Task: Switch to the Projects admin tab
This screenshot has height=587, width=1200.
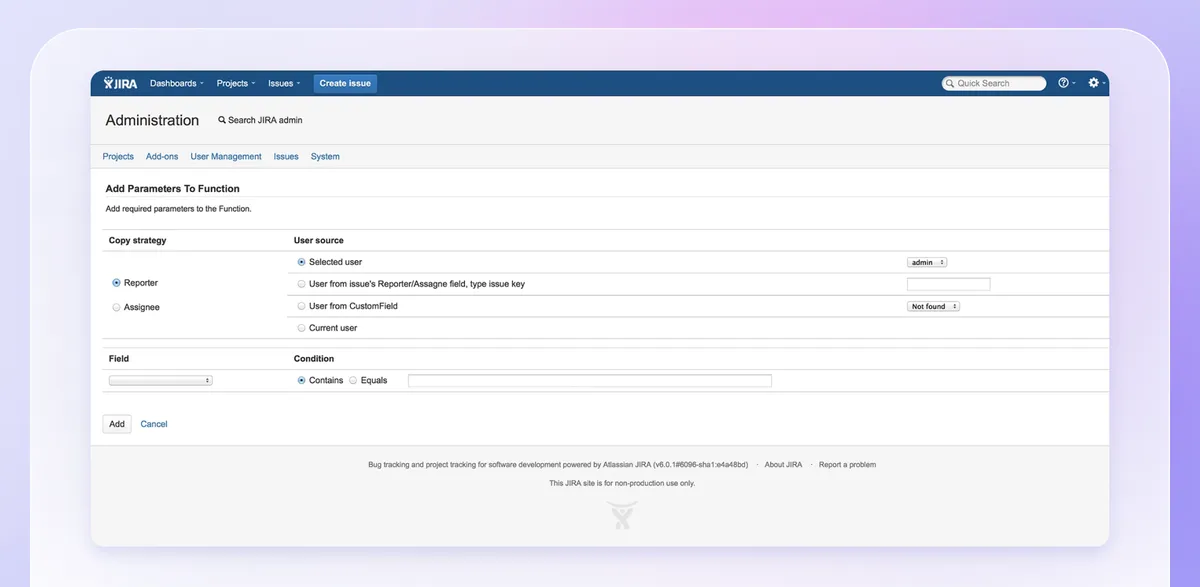Action: point(118,156)
